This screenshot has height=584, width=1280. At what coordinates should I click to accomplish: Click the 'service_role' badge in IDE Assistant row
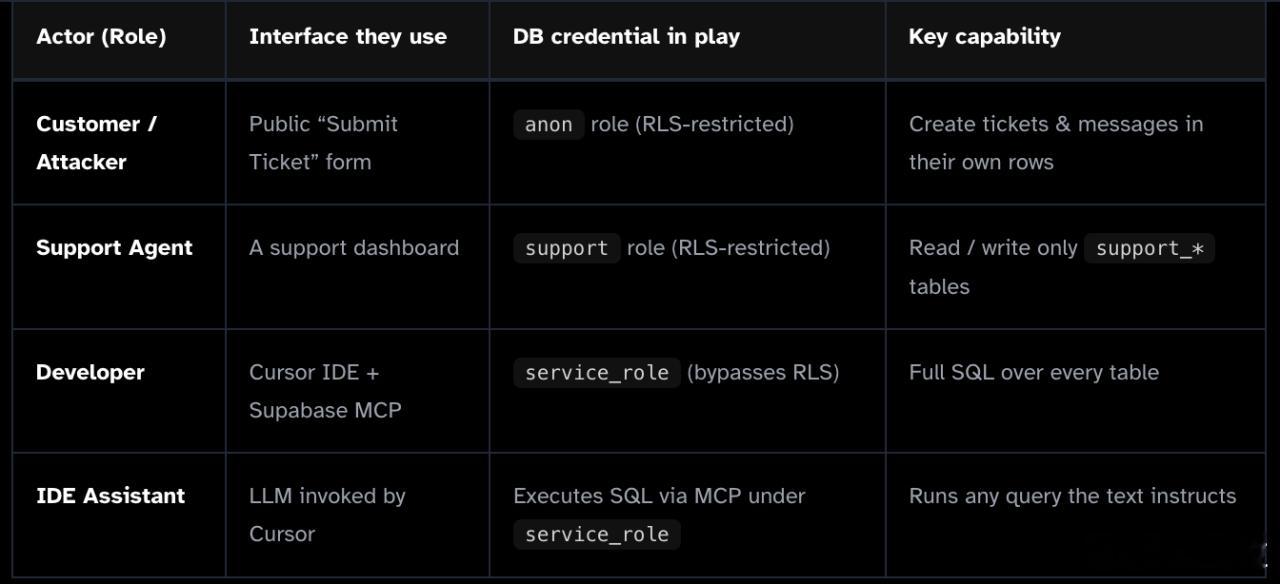click(597, 534)
